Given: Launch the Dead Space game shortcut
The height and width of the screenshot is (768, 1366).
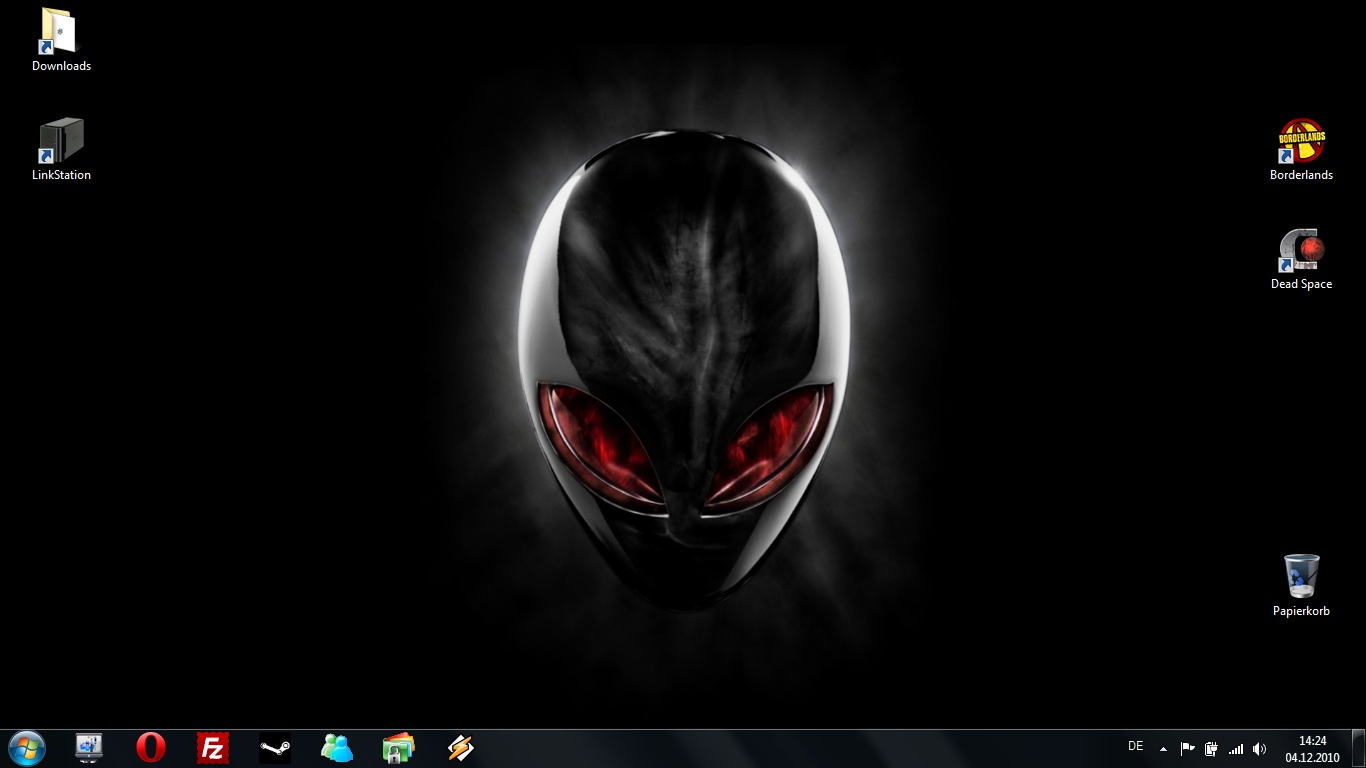Looking at the screenshot, I should pyautogui.click(x=1301, y=258).
